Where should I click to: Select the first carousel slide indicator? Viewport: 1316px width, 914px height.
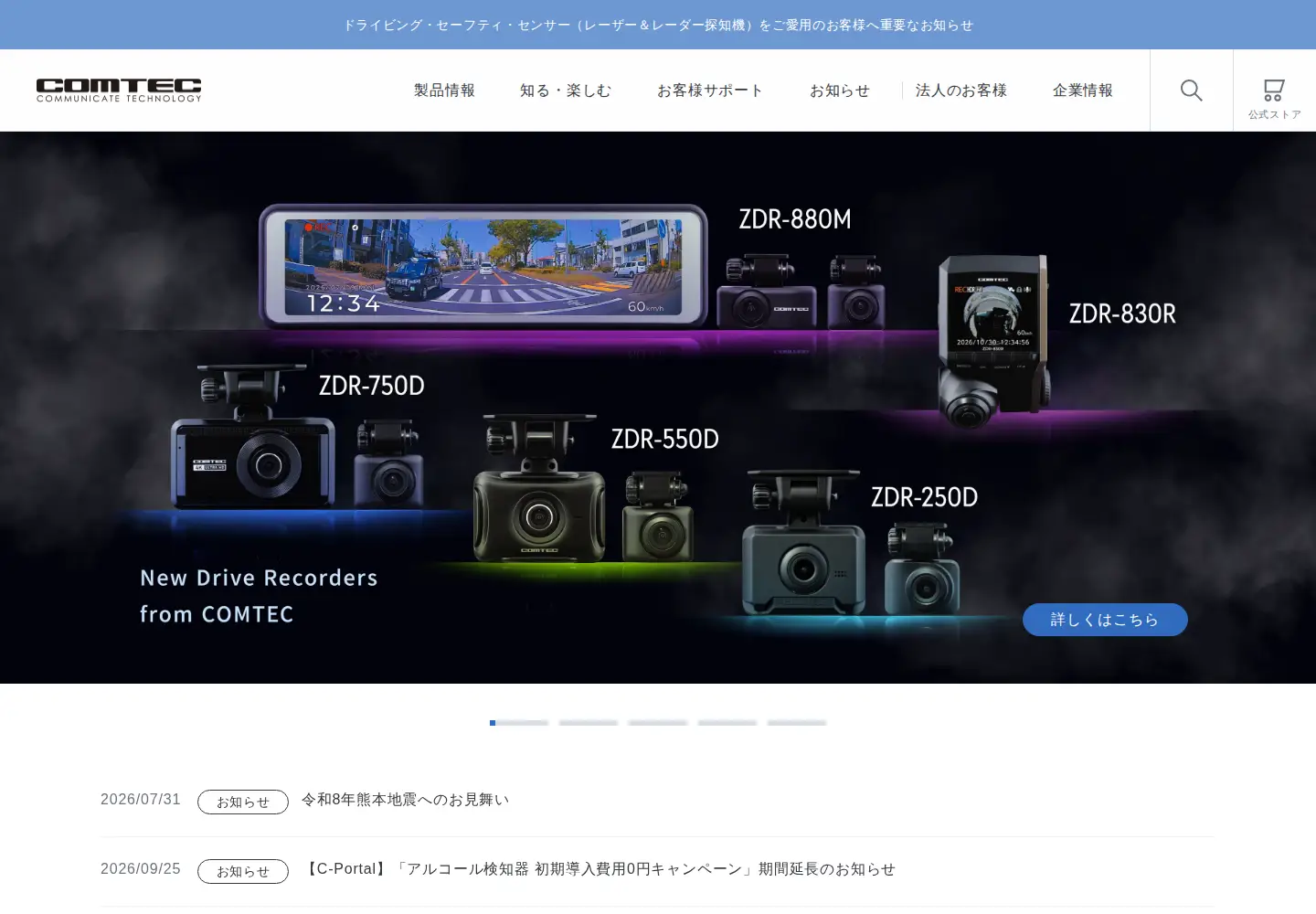tap(519, 723)
